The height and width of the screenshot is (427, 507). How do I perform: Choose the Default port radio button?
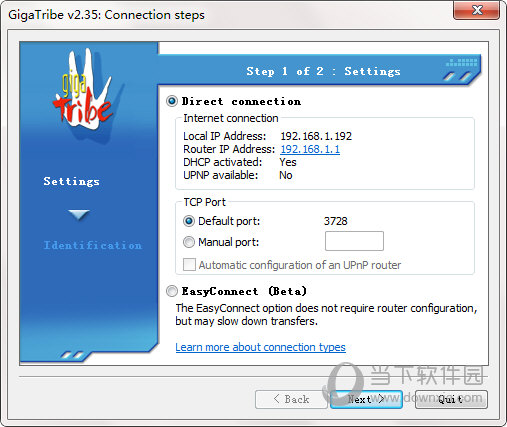pyautogui.click(x=189, y=221)
